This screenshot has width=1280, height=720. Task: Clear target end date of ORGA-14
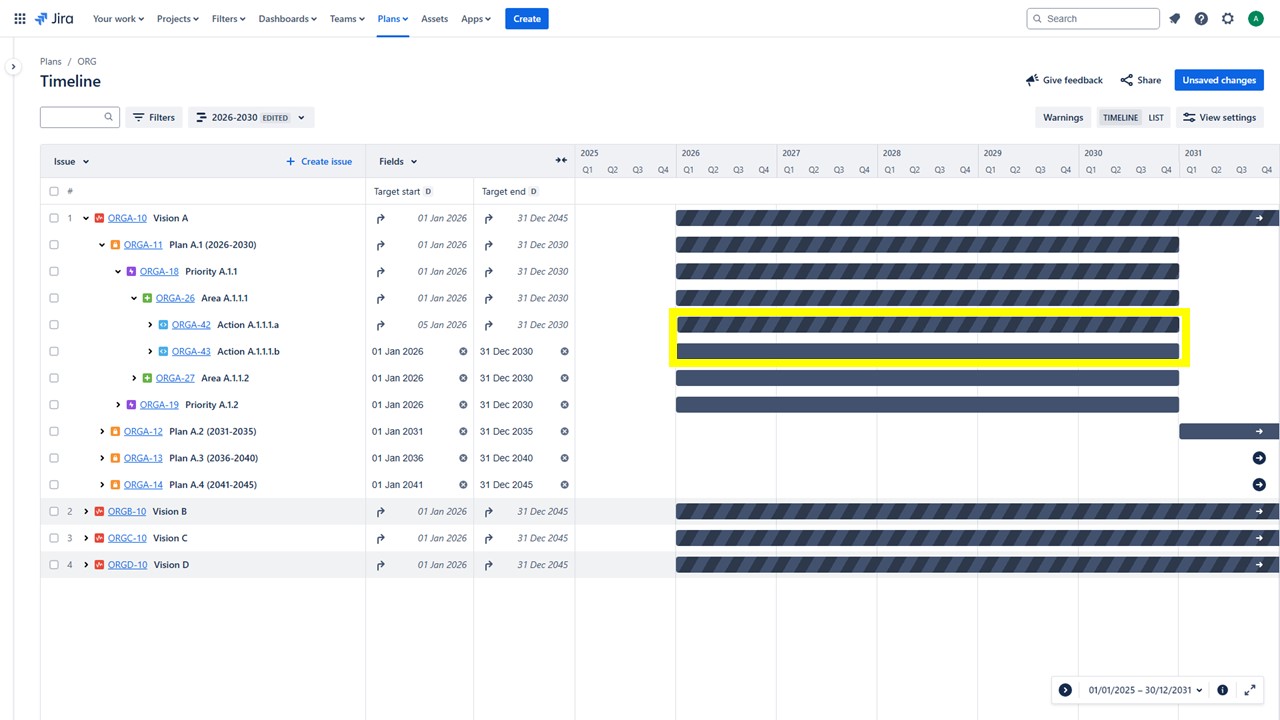[564, 485]
